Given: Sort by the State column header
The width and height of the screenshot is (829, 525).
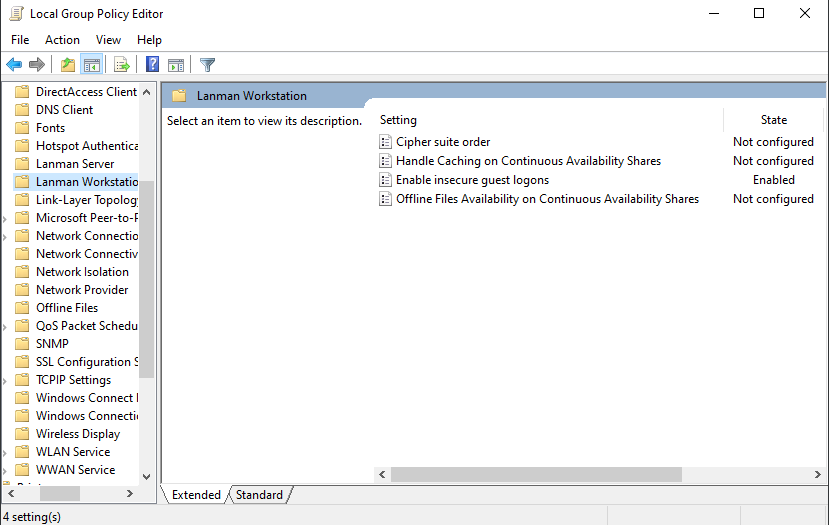Looking at the screenshot, I should tap(773, 120).
